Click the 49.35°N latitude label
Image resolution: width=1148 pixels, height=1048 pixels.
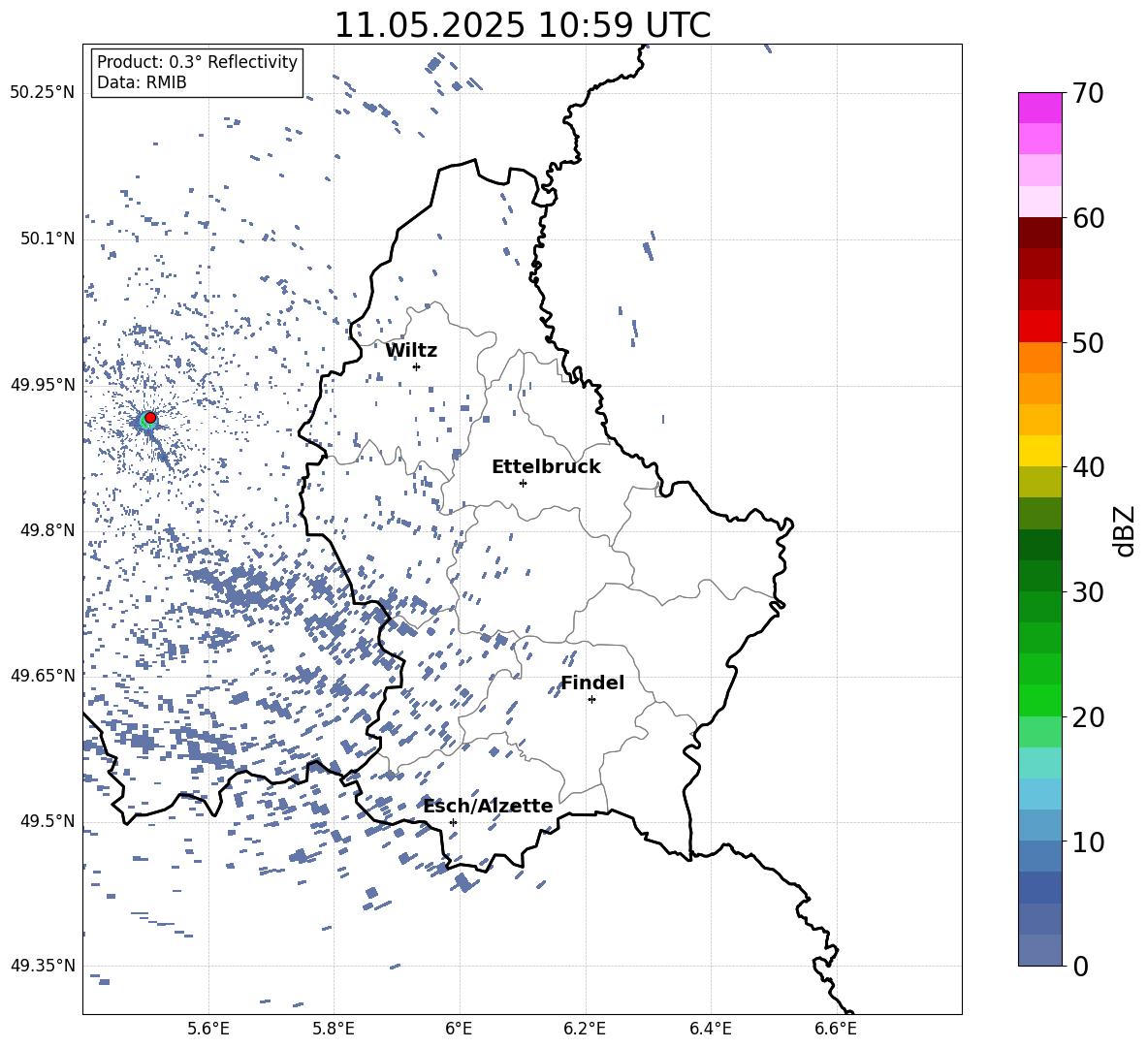43,966
